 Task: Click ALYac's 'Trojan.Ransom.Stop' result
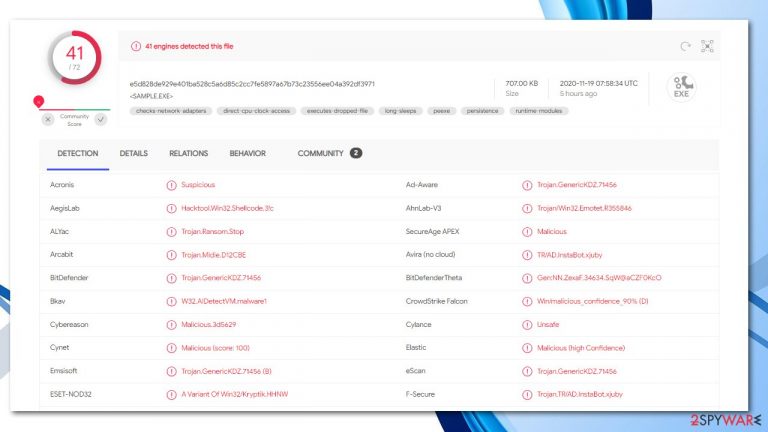click(213, 231)
